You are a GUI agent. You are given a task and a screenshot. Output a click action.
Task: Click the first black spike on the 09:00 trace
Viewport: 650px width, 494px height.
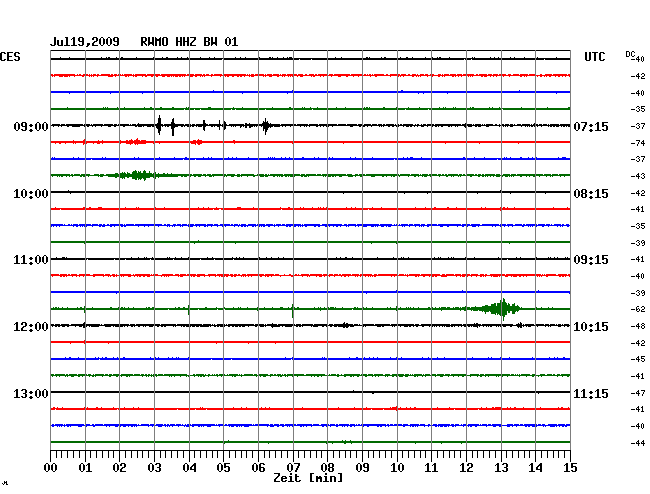coord(159,125)
